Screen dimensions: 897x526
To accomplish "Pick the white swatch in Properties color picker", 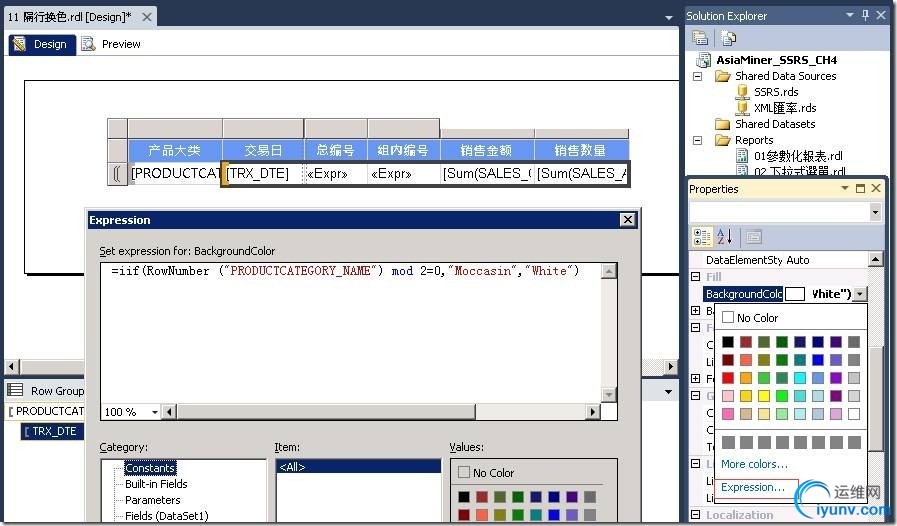I will (x=854, y=413).
